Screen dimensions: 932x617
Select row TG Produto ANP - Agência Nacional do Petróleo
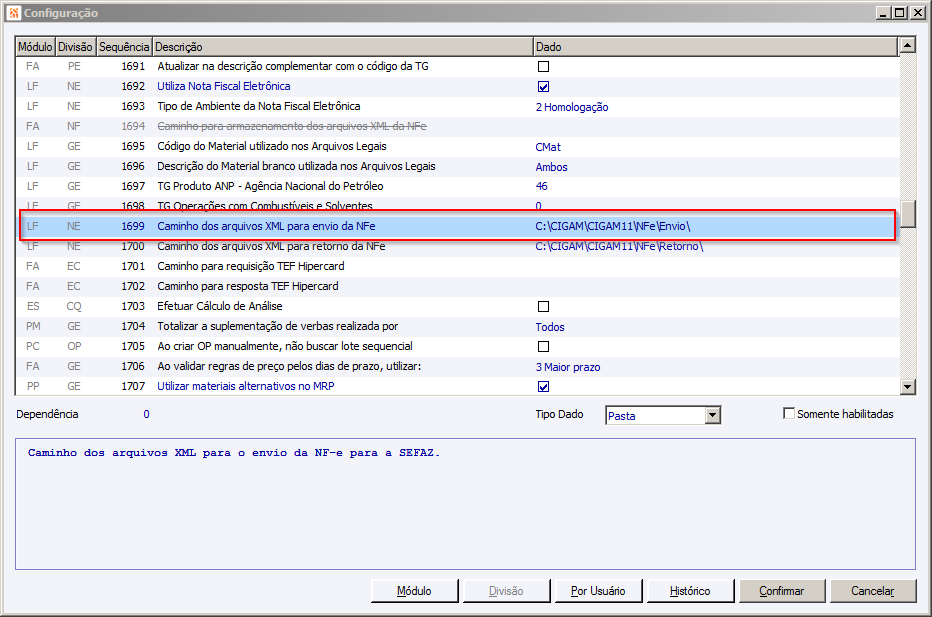458,187
